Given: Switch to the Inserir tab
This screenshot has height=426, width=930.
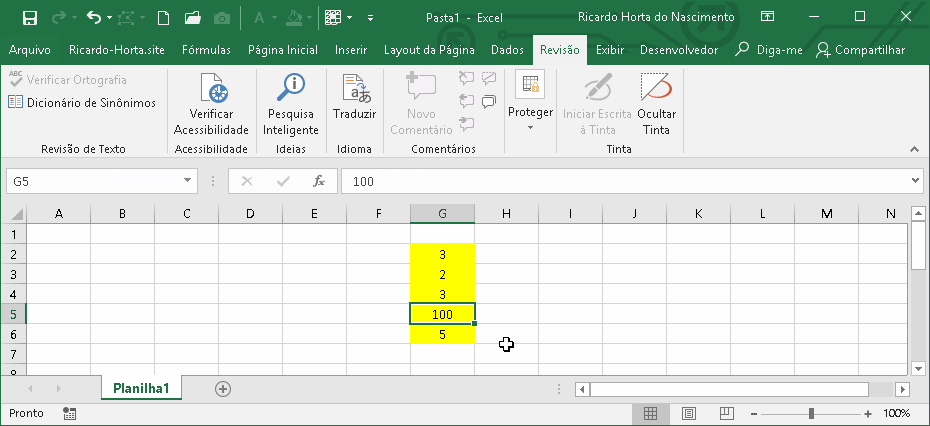Looking at the screenshot, I should click(x=351, y=50).
